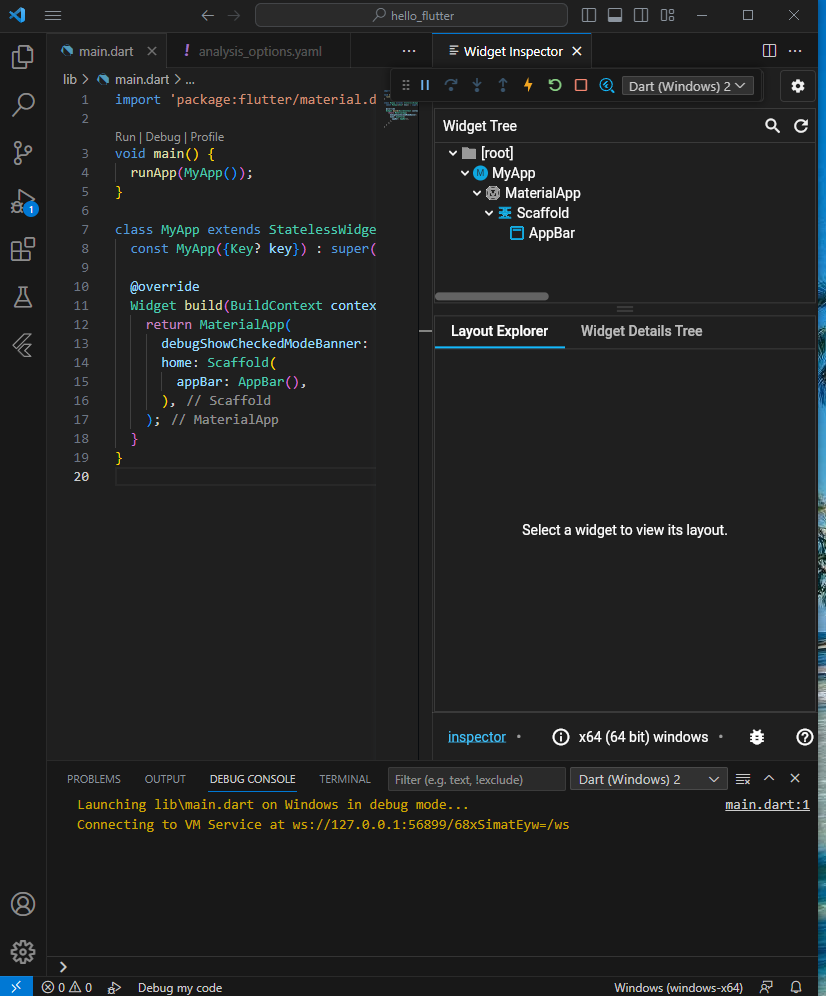Open more actions for left editor group
Image resolution: width=826 pixels, height=996 pixels.
coord(409,51)
